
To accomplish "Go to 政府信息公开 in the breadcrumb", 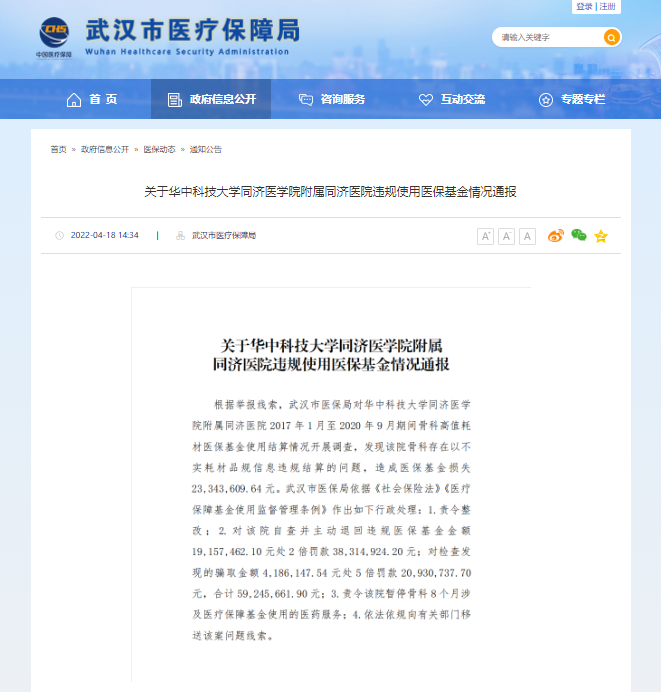I will pyautogui.click(x=105, y=150).
